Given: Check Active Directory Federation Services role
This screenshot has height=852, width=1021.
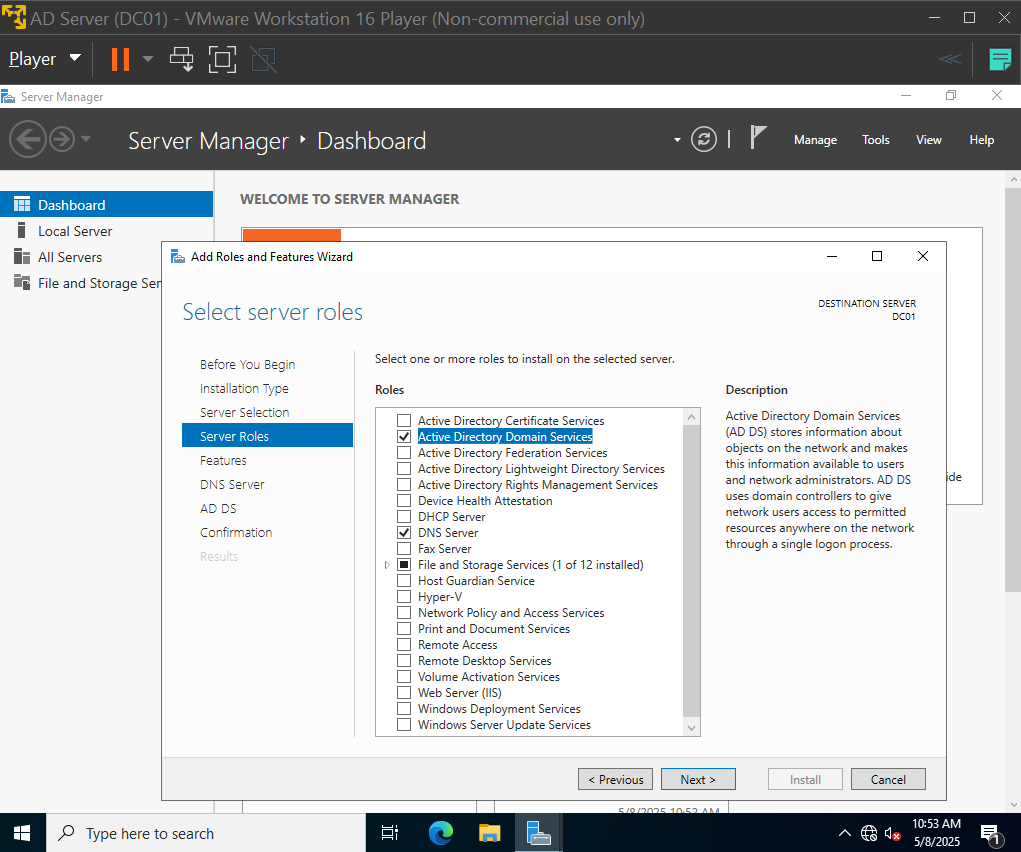Looking at the screenshot, I should click(x=404, y=453).
